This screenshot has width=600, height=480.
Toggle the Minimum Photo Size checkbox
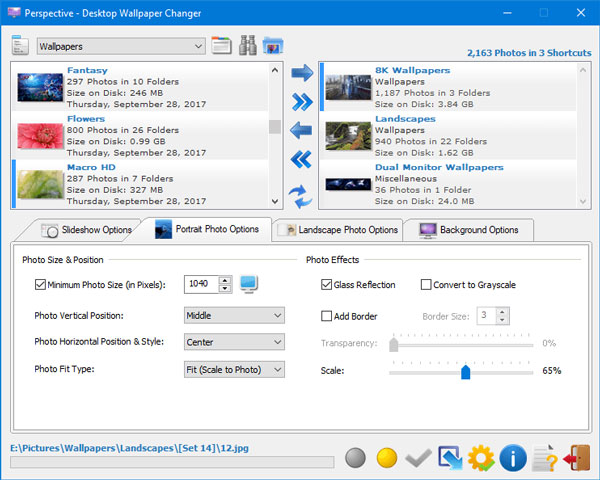pyautogui.click(x=41, y=285)
